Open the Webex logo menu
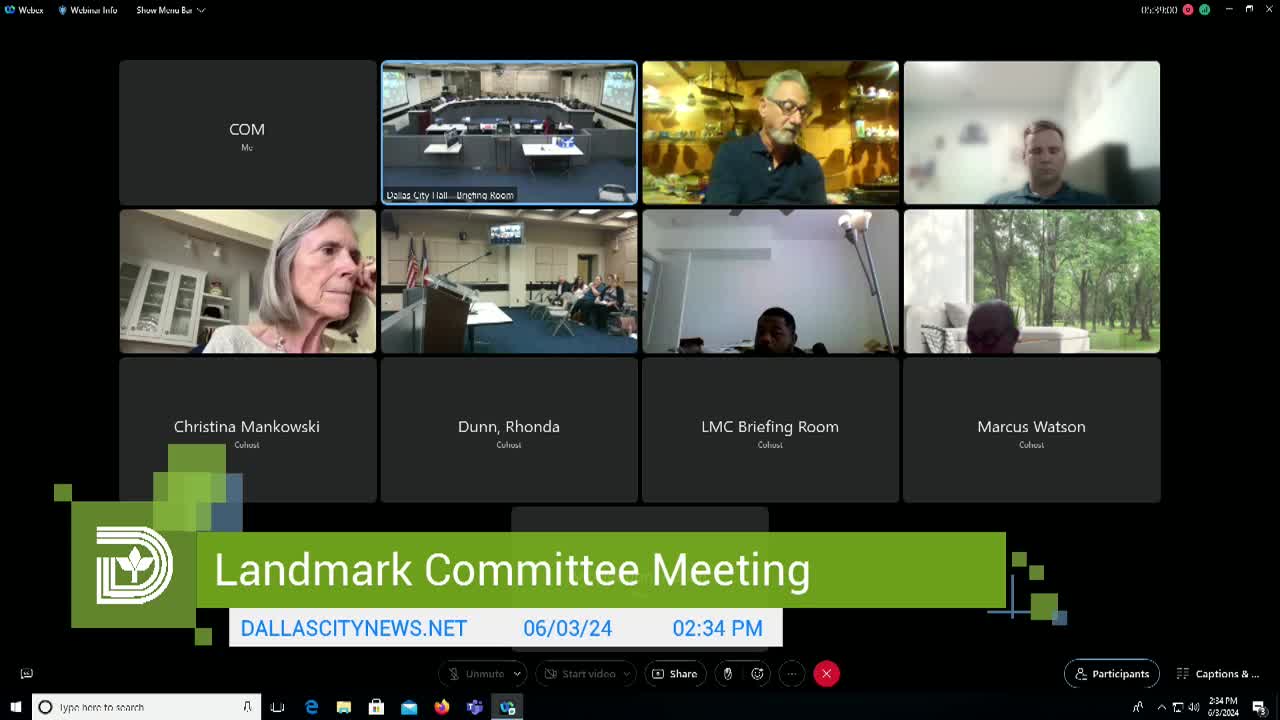 (24, 10)
